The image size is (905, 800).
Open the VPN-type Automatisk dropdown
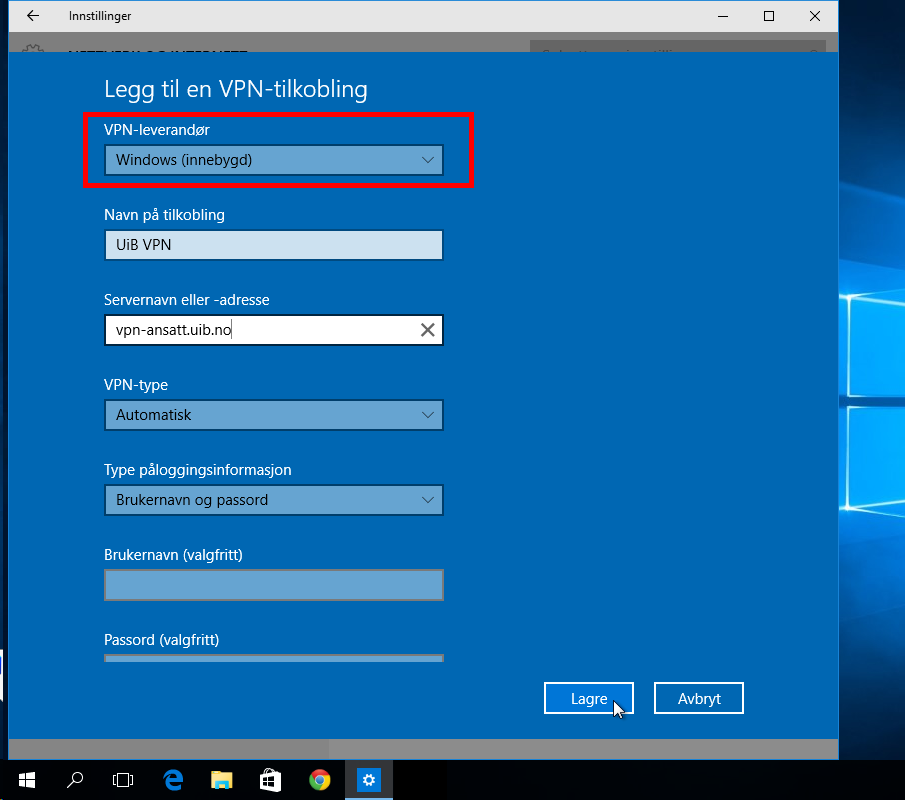point(273,415)
